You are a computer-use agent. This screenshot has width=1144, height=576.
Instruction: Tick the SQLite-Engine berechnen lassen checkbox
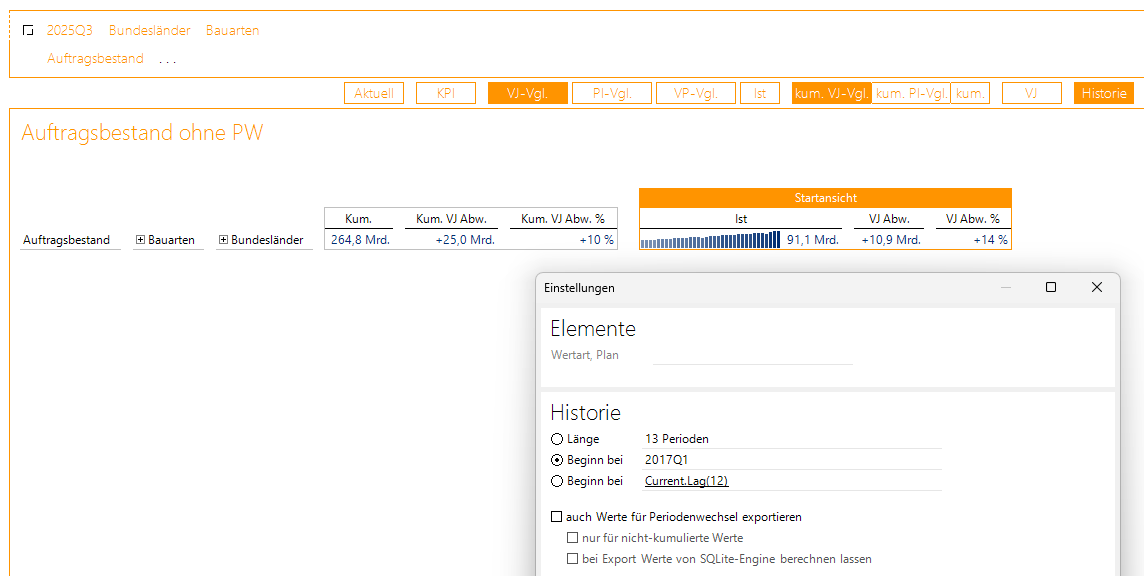(x=573, y=559)
